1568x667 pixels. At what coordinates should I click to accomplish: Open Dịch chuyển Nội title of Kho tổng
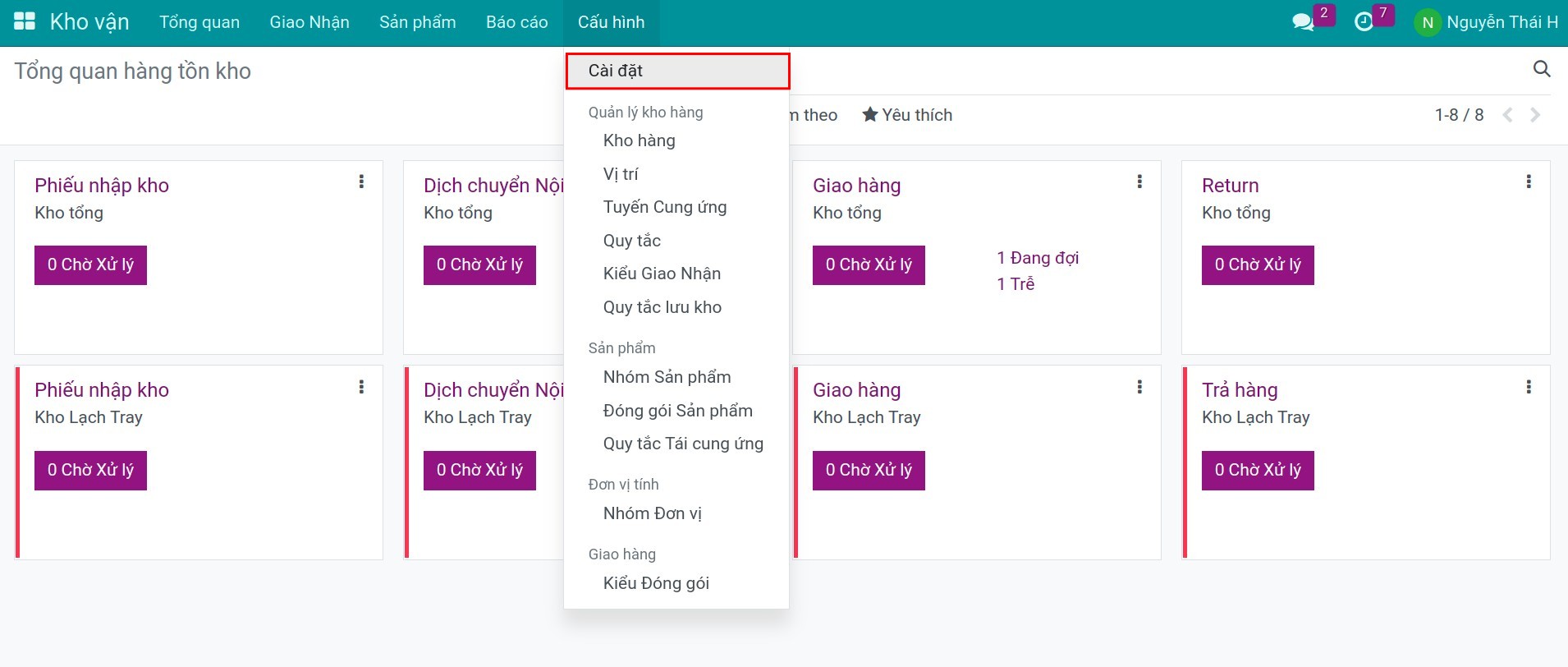pos(493,186)
